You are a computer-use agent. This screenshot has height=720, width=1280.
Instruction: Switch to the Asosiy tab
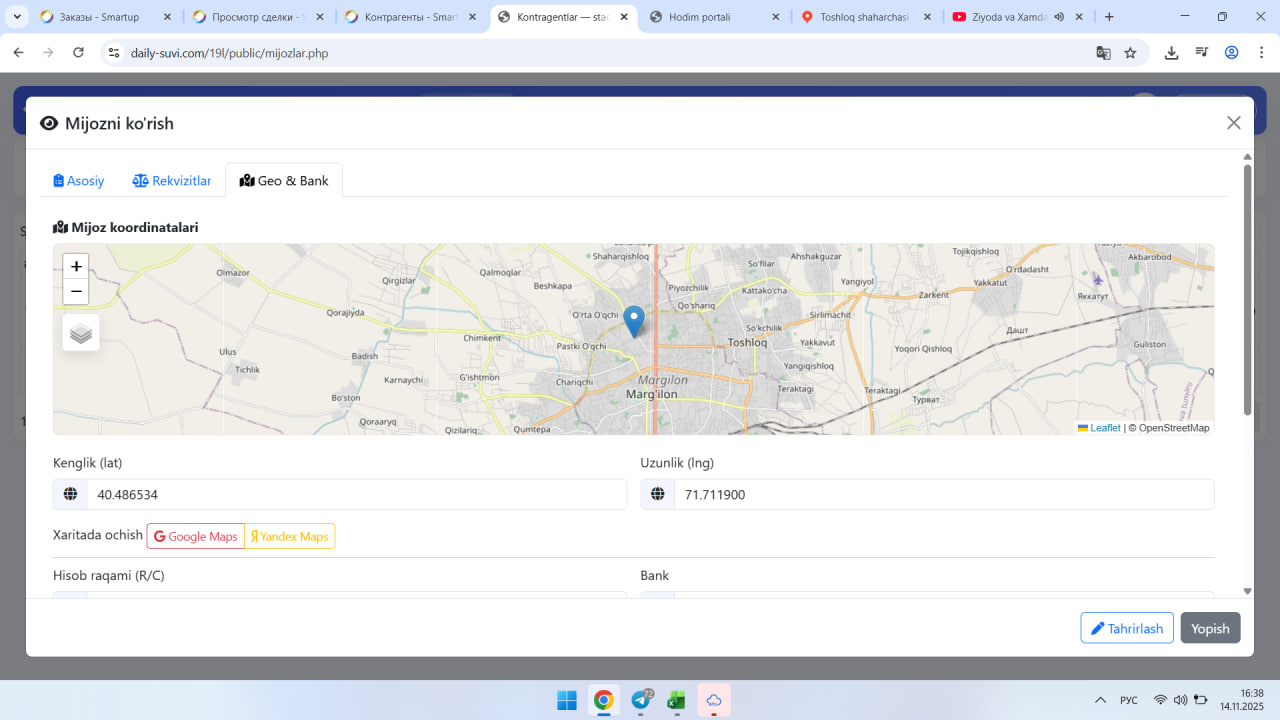pyautogui.click(x=79, y=181)
